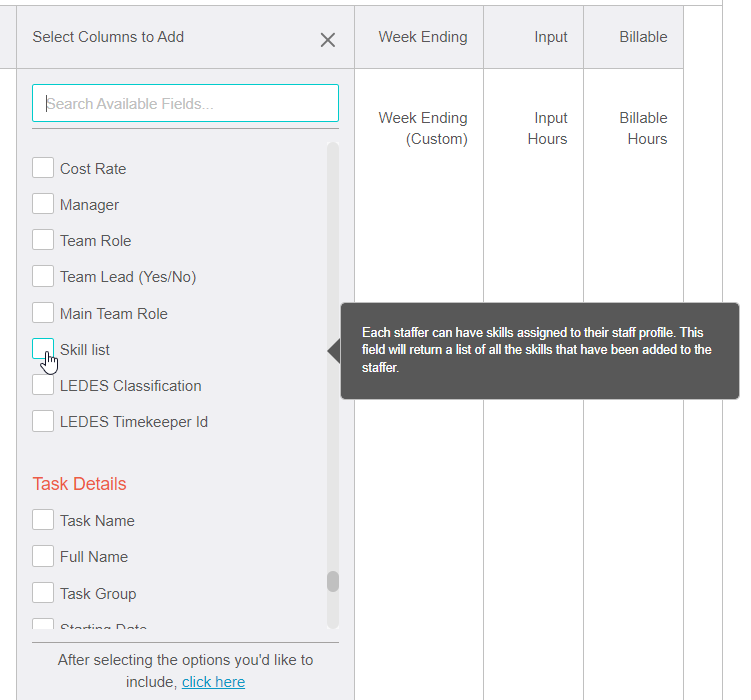Screen dimensions: 751x700
Task: Select the Team Lead (Yes/No) checkbox
Action: pyautogui.click(x=43, y=276)
